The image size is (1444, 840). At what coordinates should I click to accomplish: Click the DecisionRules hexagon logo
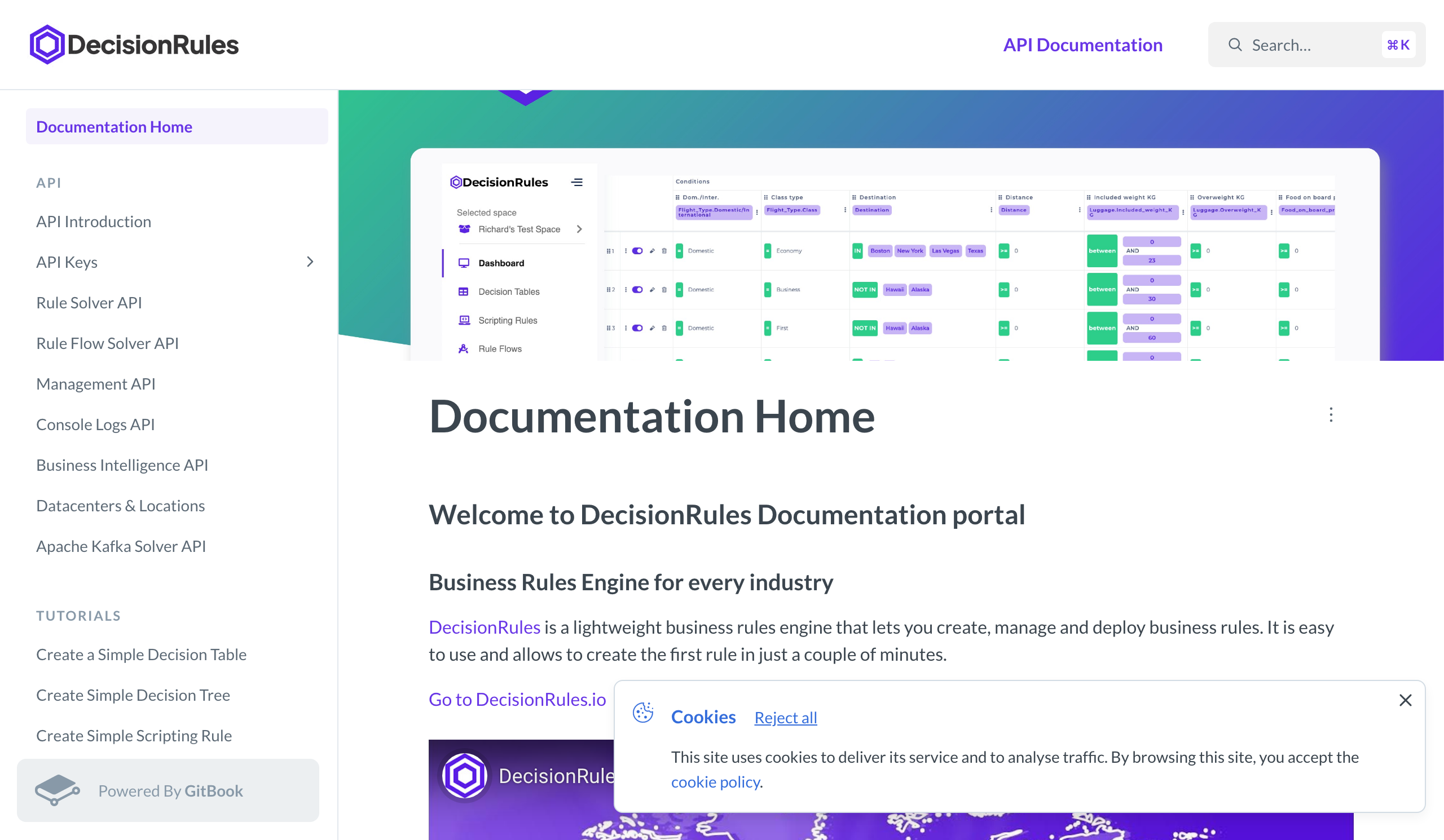(47, 45)
